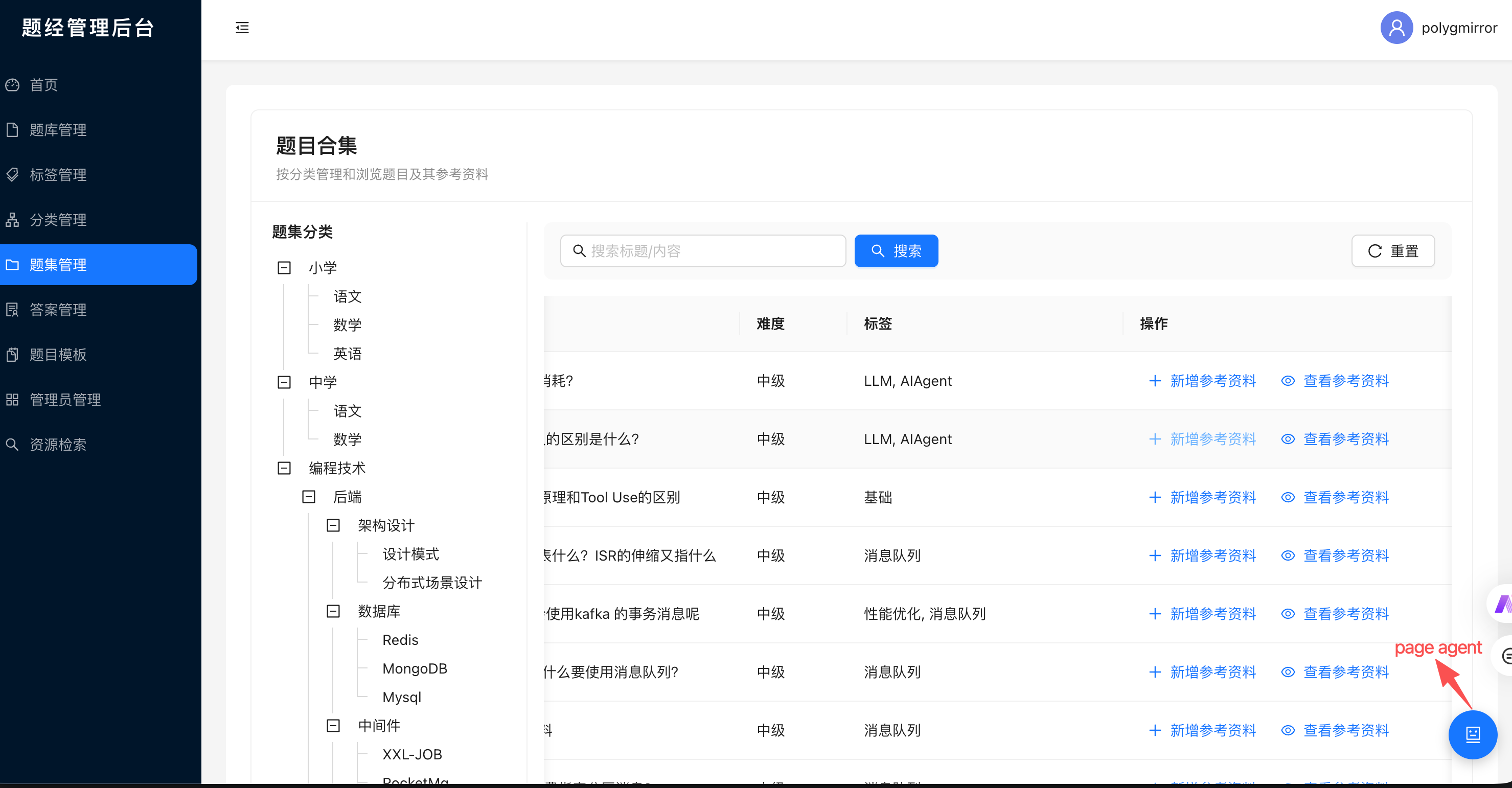Image resolution: width=1512 pixels, height=788 pixels.
Task: Click the 题经管理后台 logo title
Action: click(88, 28)
